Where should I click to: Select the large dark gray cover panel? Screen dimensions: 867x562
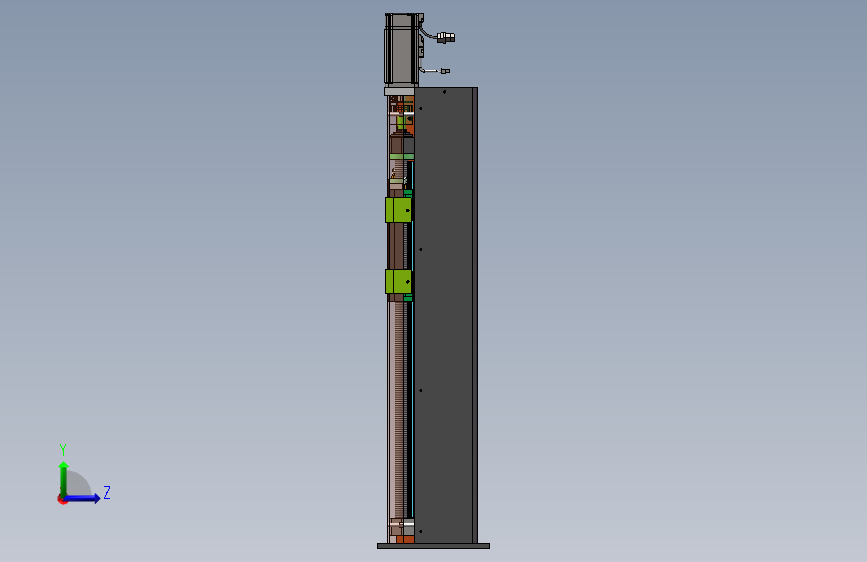446,315
